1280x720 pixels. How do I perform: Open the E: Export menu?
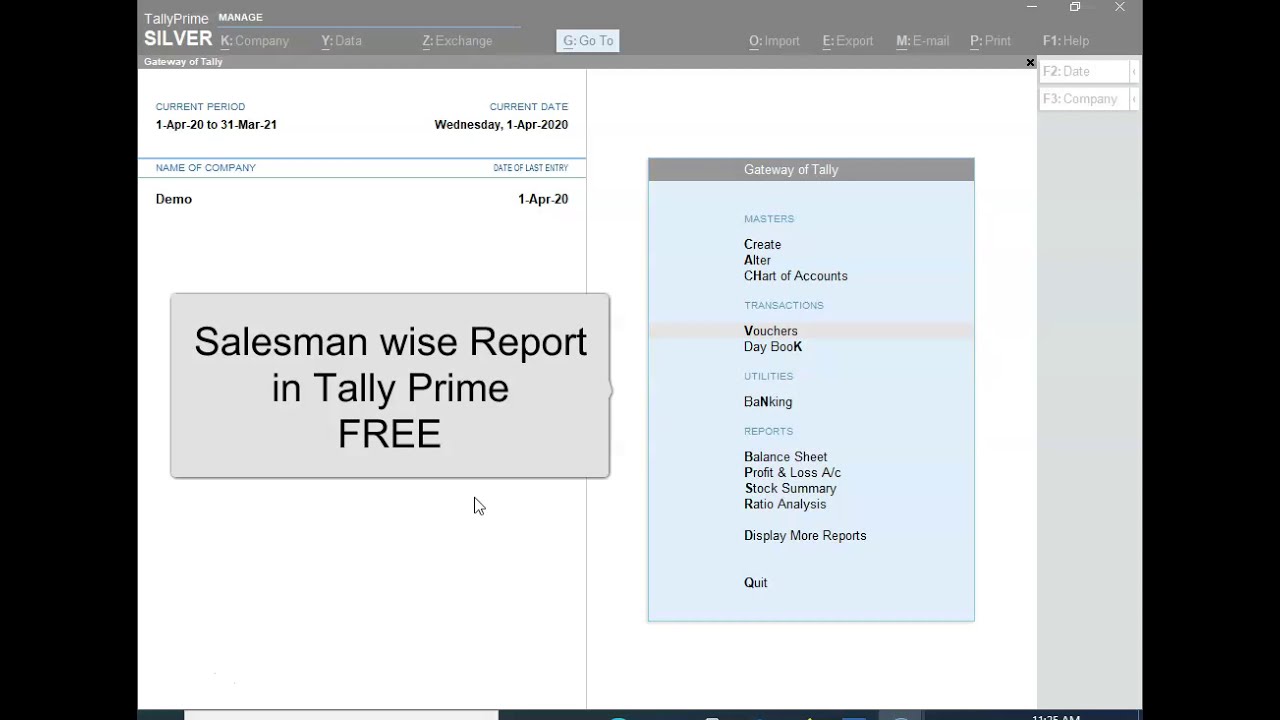click(x=848, y=41)
